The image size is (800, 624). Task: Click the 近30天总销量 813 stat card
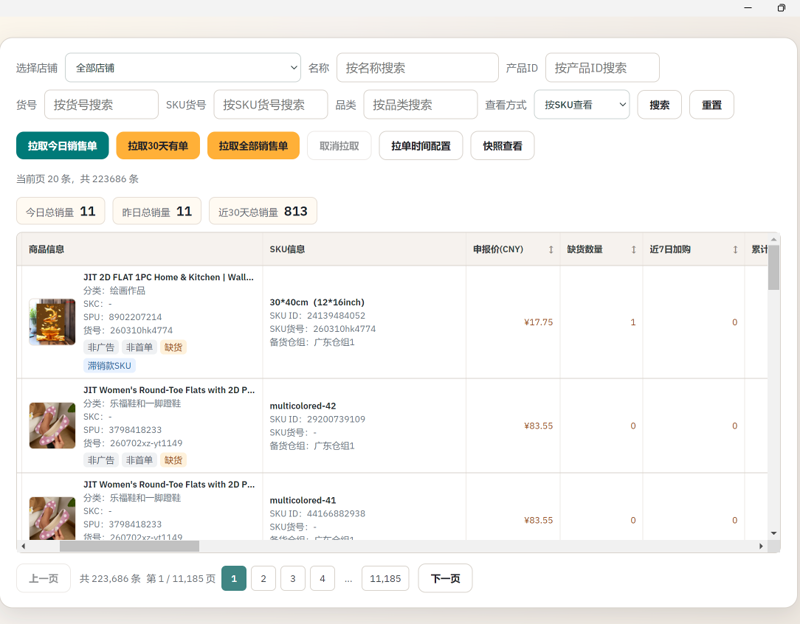(x=263, y=211)
